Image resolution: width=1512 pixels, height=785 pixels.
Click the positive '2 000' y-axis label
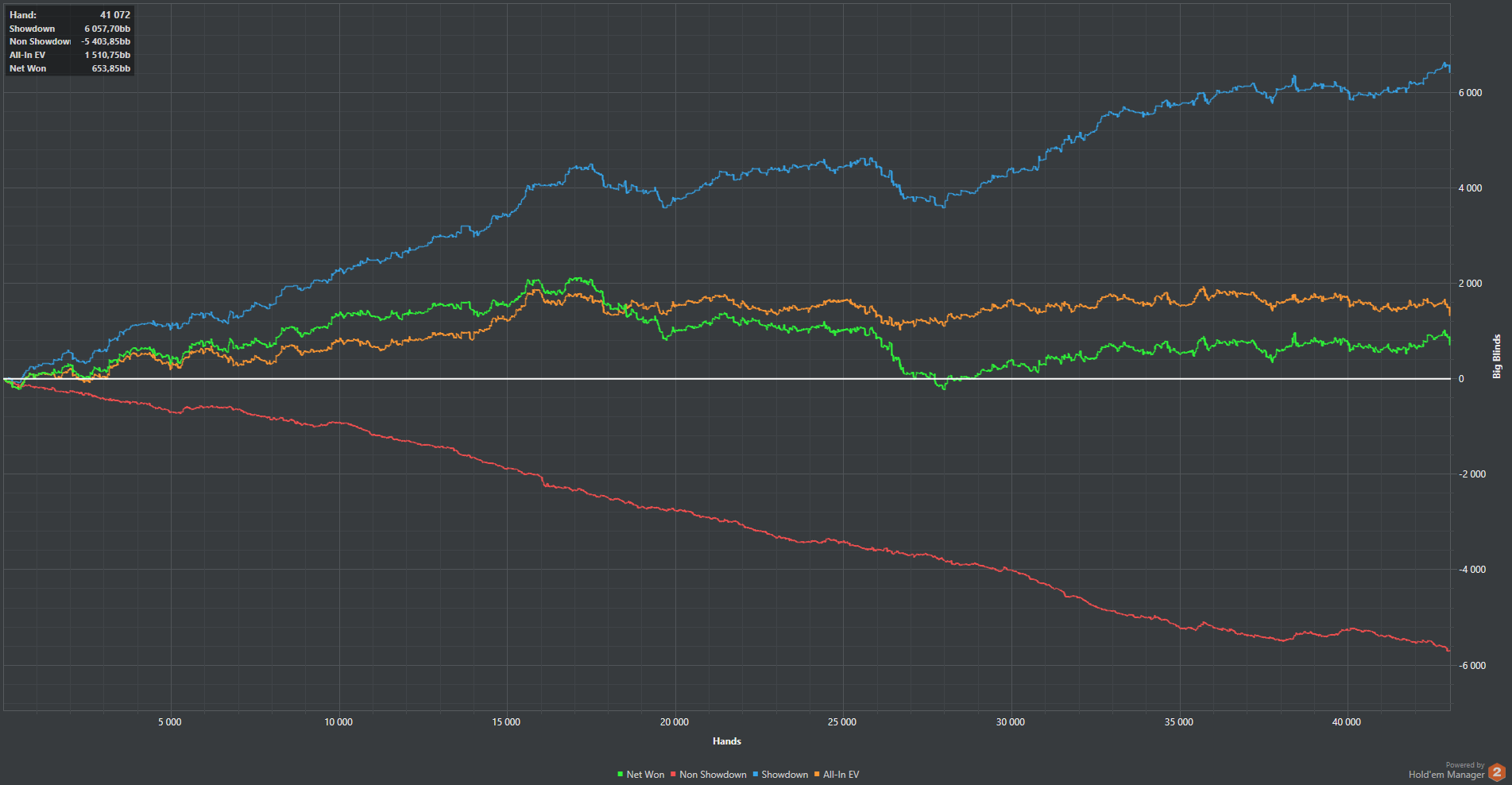tap(1470, 284)
